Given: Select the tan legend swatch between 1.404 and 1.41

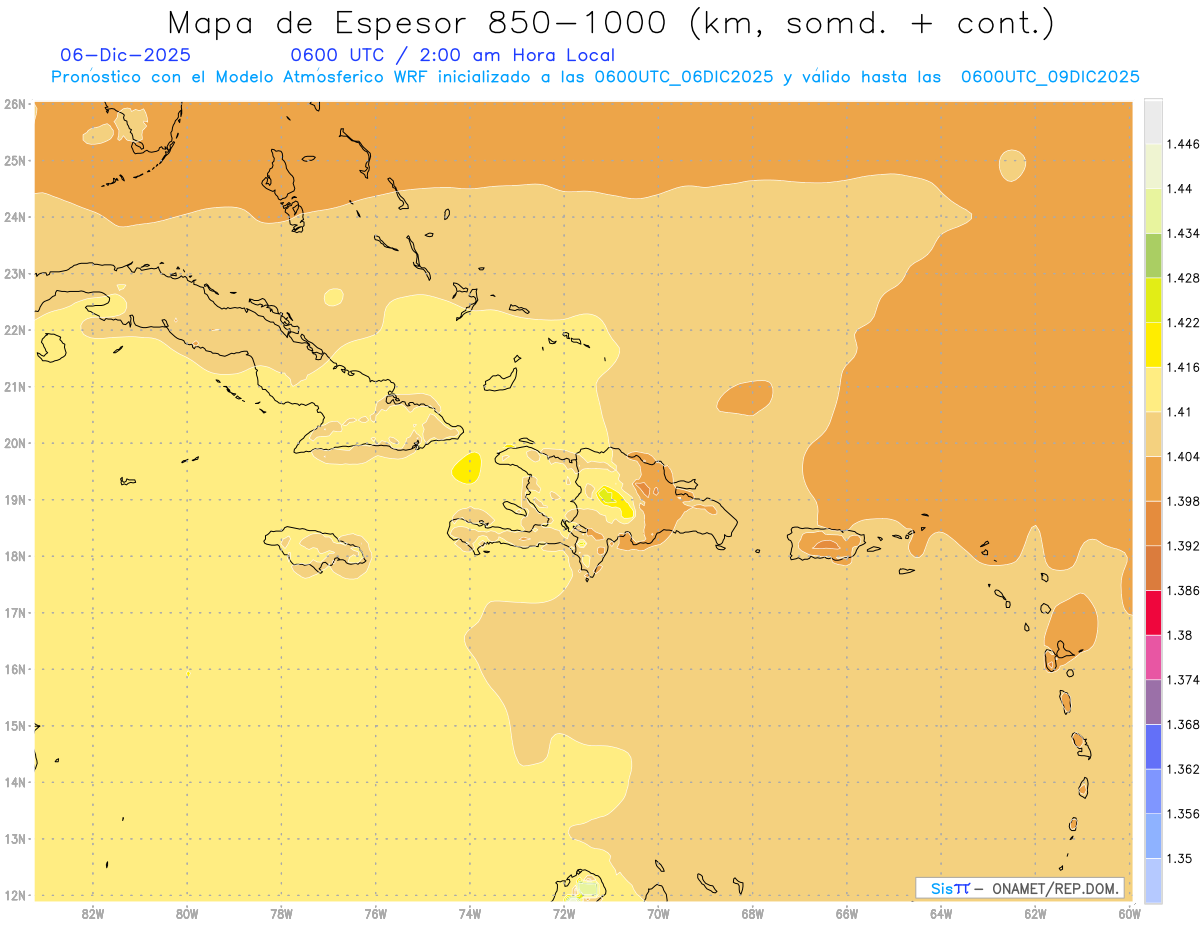Looking at the screenshot, I should pos(1153,434).
